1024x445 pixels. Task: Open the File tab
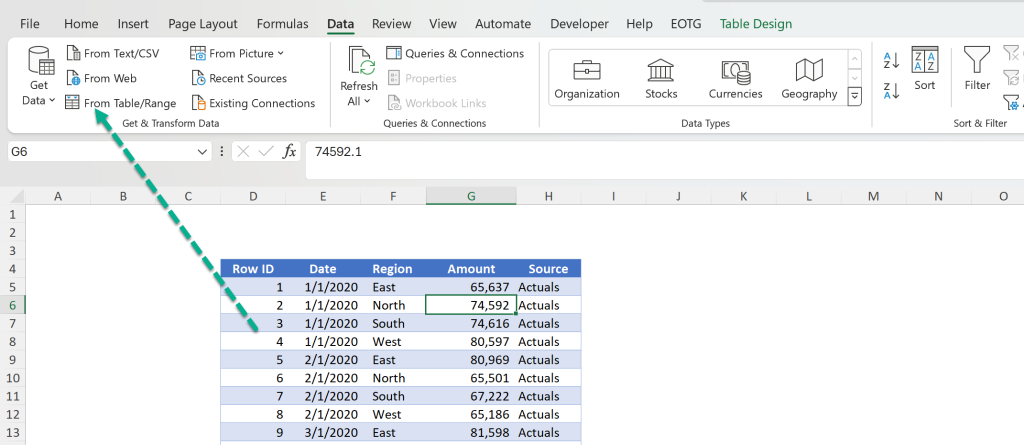(29, 24)
